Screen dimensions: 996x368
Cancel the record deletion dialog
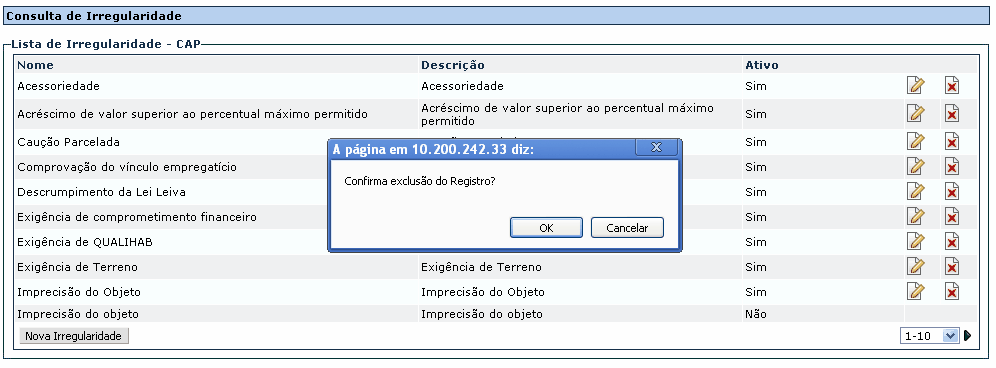point(627,228)
